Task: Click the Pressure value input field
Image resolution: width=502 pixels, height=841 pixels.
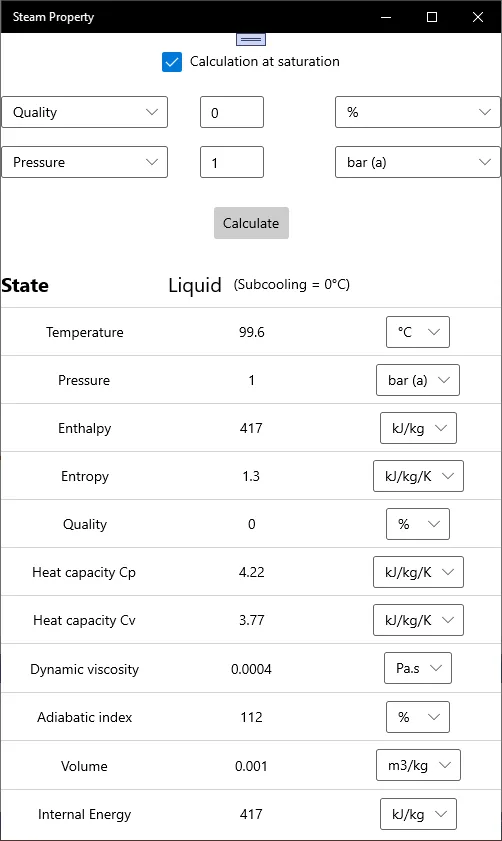Action: [232, 162]
